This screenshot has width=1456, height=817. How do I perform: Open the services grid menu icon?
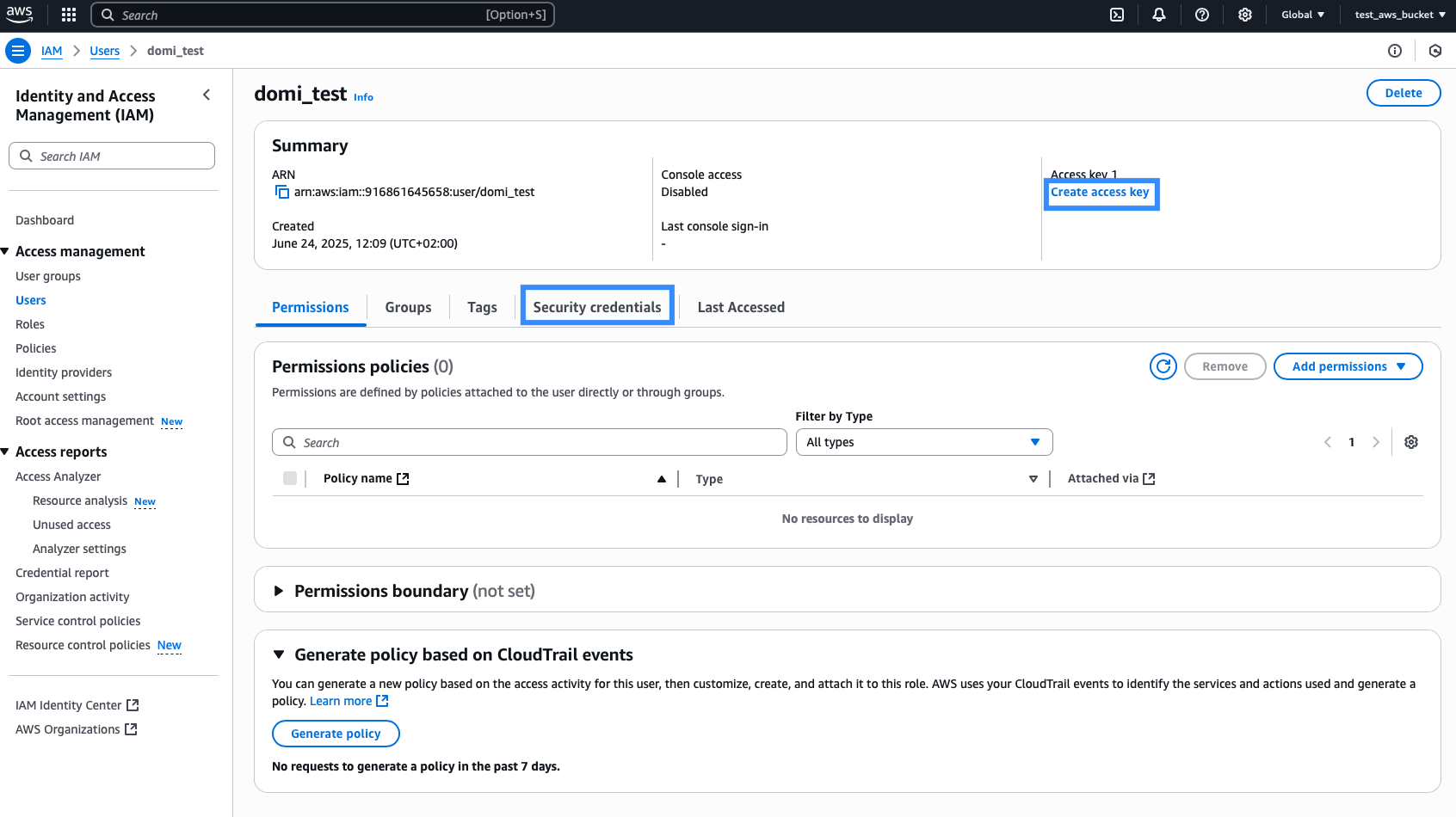69,15
